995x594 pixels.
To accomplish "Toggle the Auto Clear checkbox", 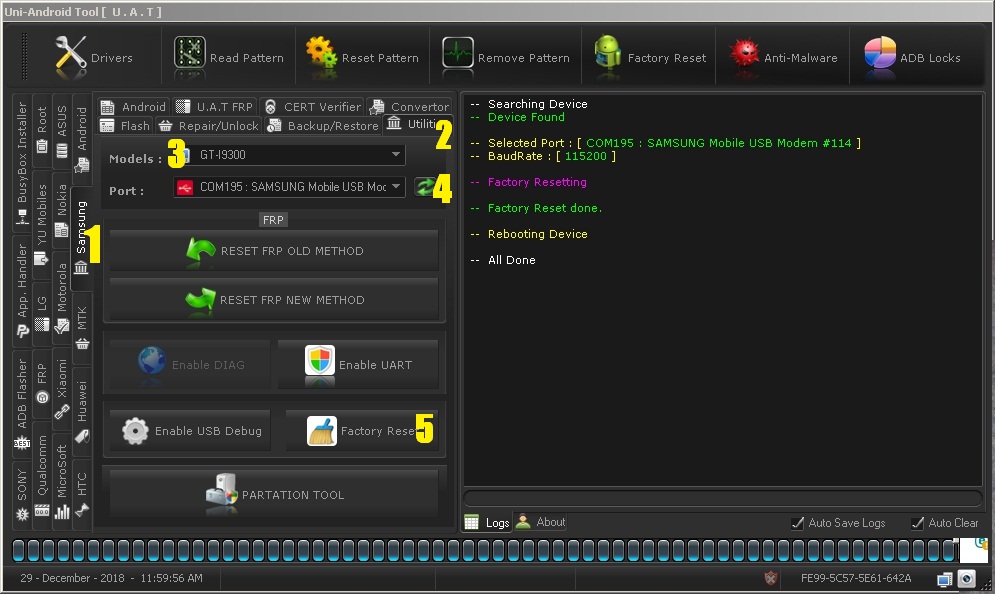I will click(x=917, y=523).
